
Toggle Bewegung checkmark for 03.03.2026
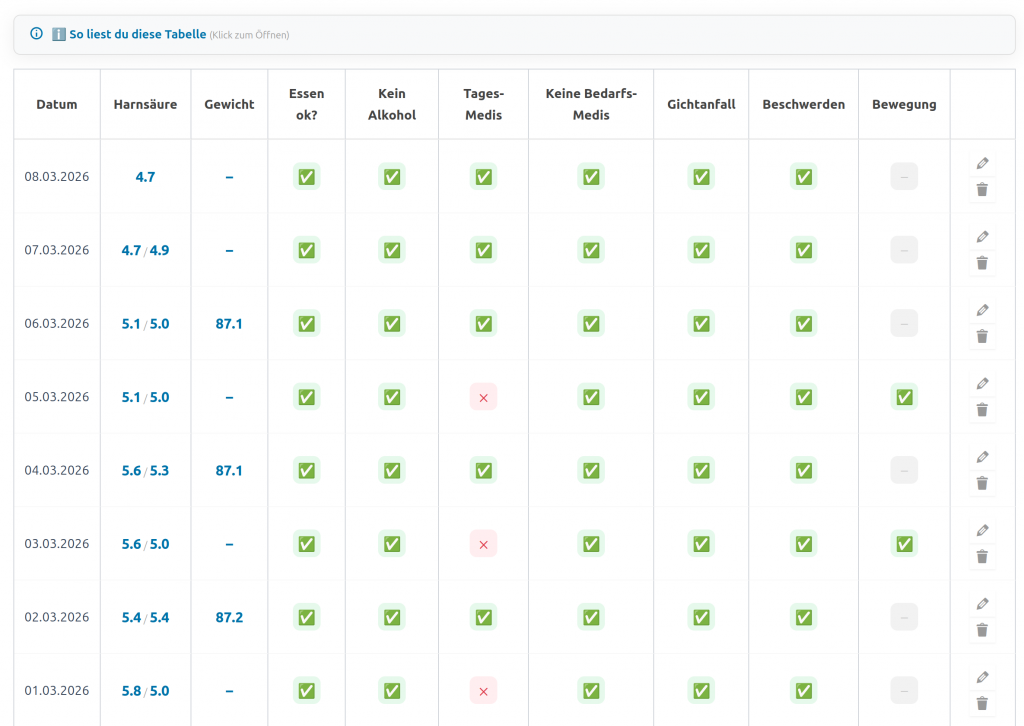point(904,544)
